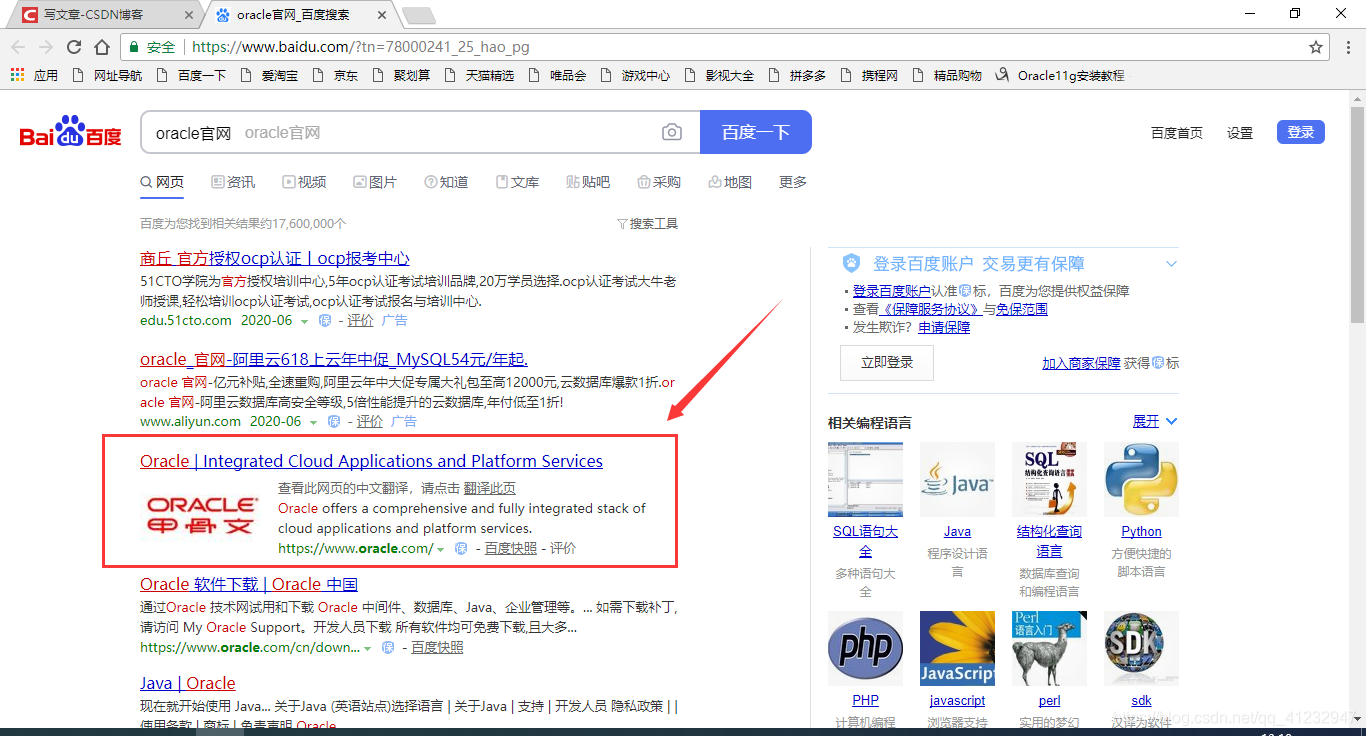
Task: Expand the 相关编程语言 list with 展开
Action: click(1155, 421)
